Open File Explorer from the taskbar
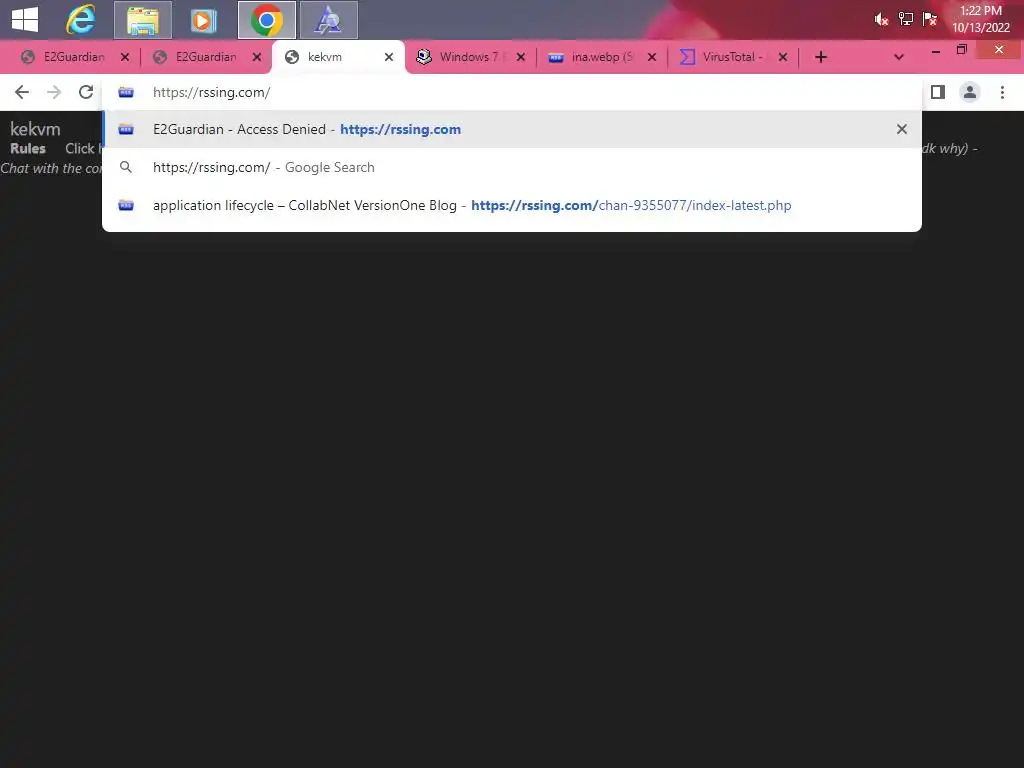This screenshot has height=768, width=1024. (x=143, y=20)
